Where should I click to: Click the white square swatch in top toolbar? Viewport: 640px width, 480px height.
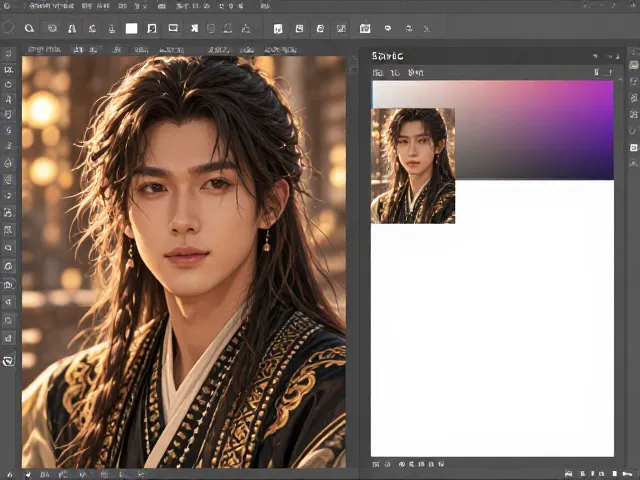[x=131, y=28]
